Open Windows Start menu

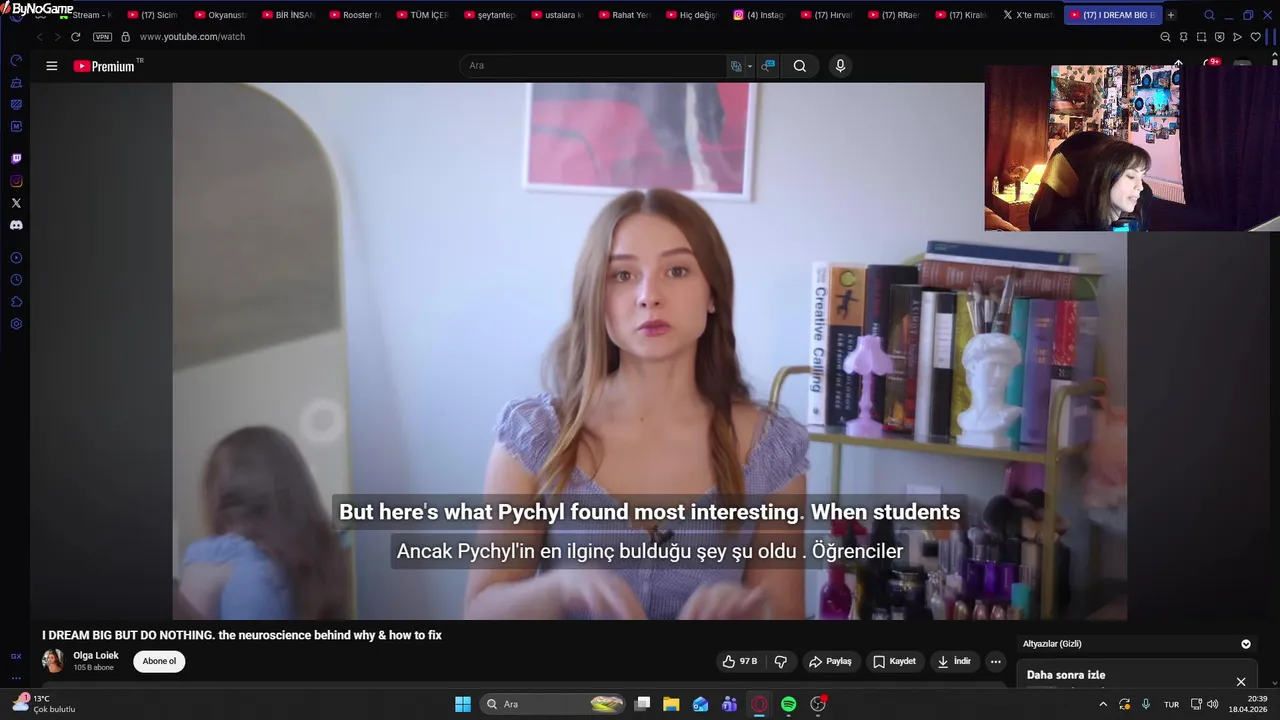click(463, 704)
